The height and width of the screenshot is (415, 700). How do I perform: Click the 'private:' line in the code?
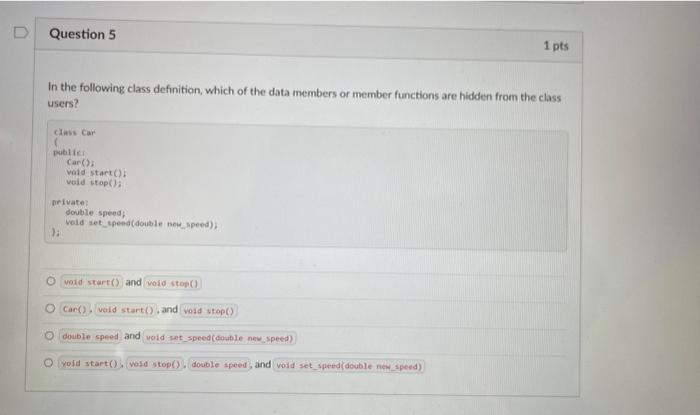point(70,202)
